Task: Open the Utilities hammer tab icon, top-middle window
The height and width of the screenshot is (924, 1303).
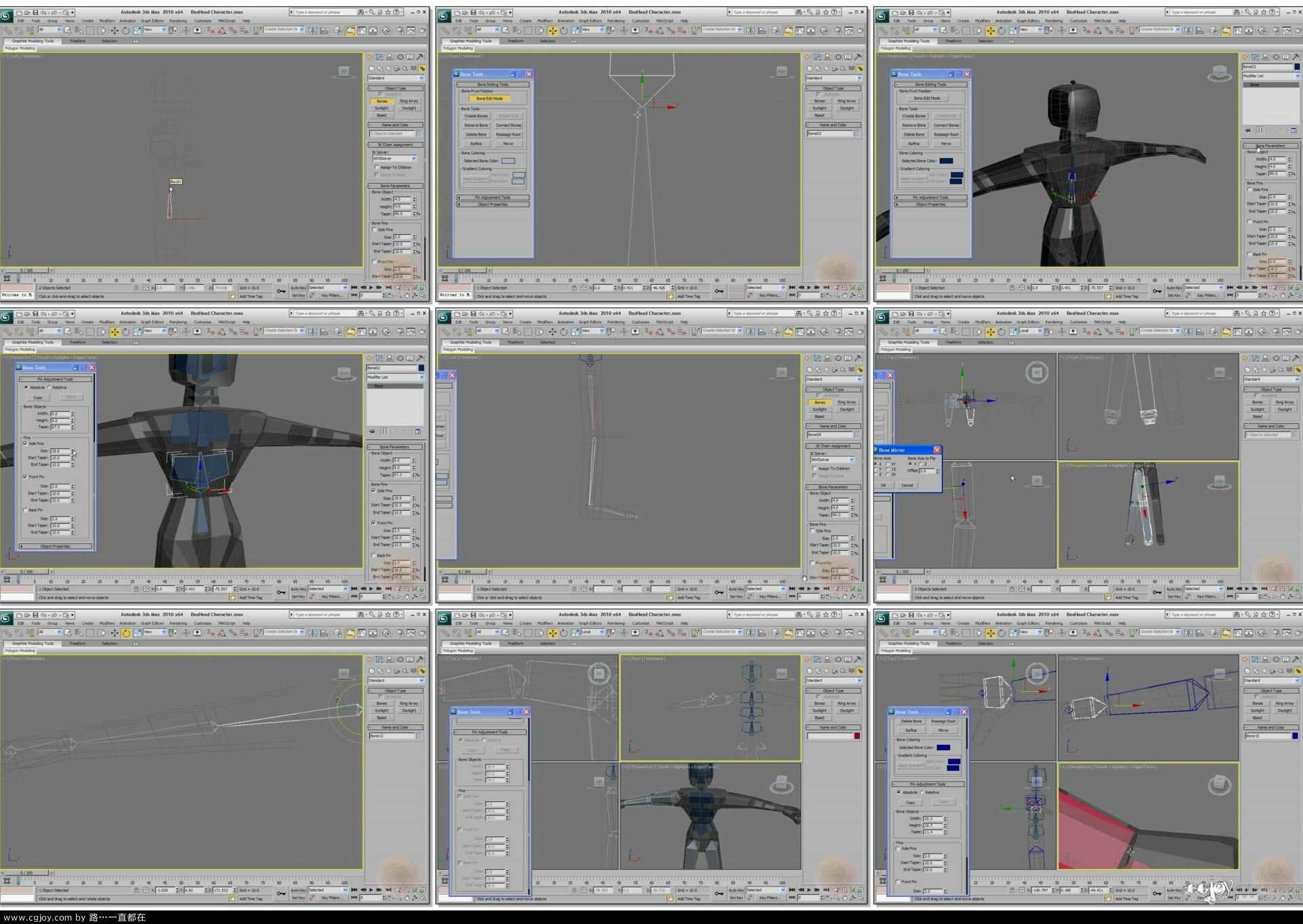Action: point(858,57)
